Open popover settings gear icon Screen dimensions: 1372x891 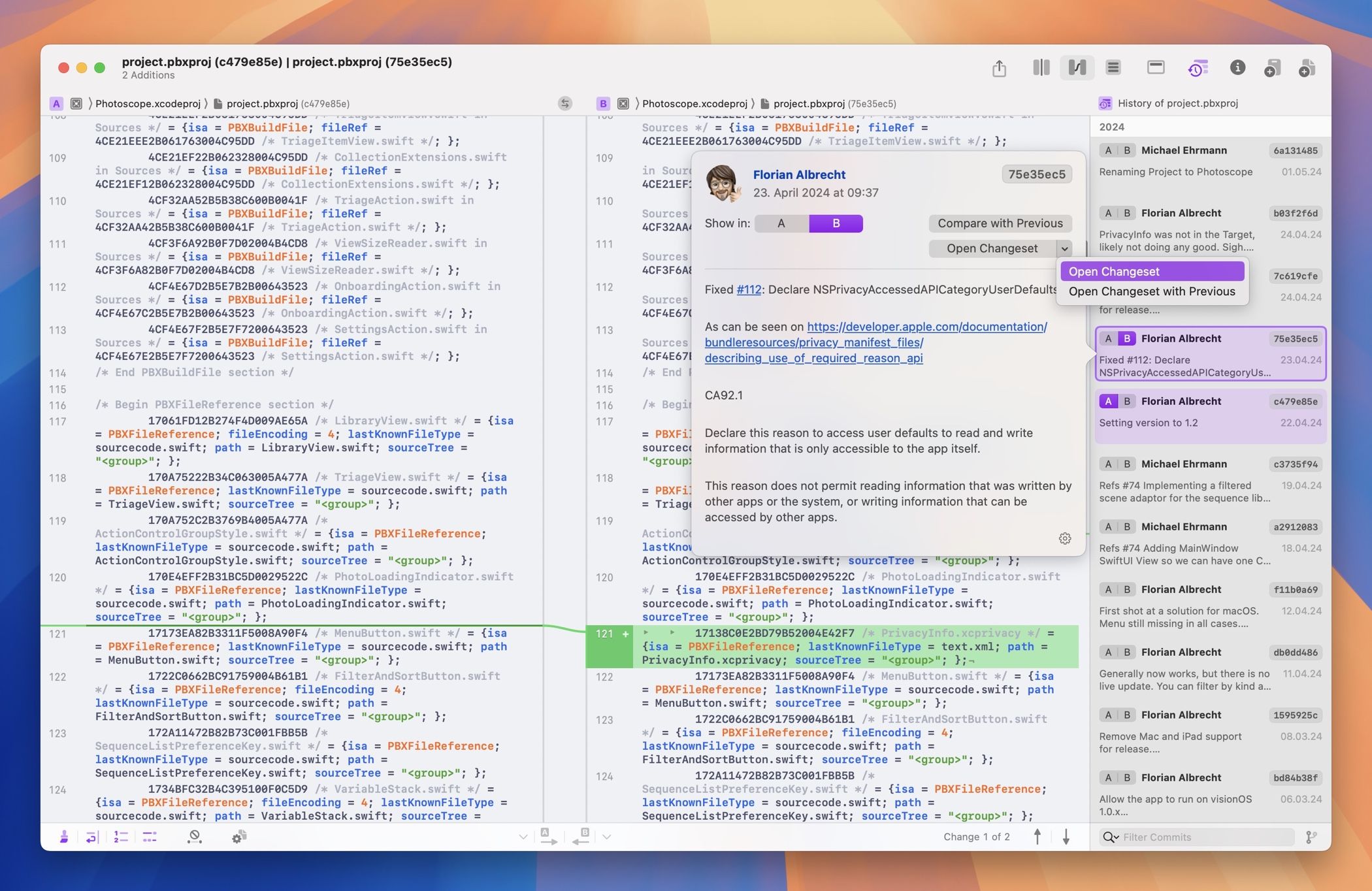(x=1065, y=538)
